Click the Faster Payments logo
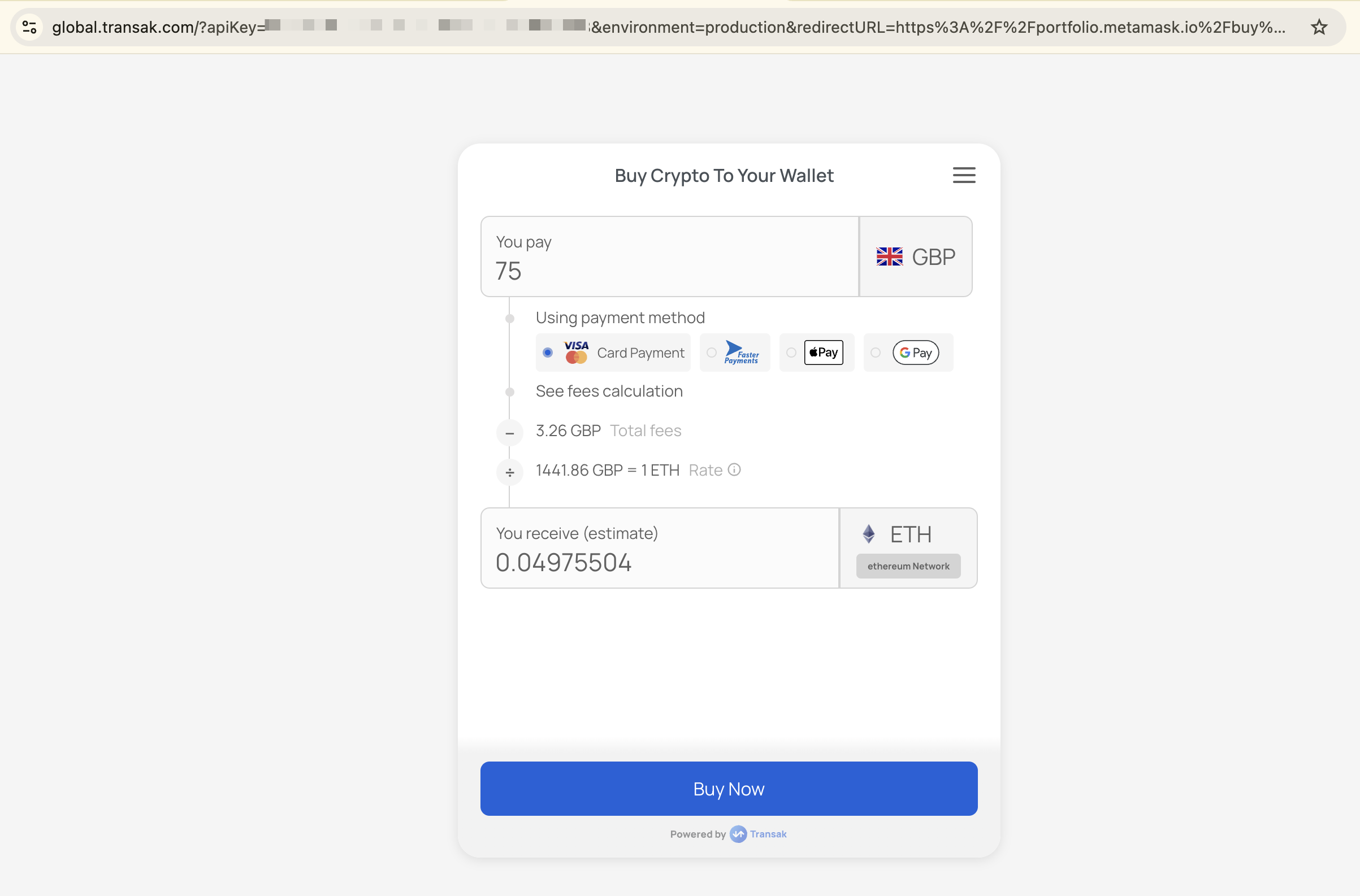 pos(741,352)
